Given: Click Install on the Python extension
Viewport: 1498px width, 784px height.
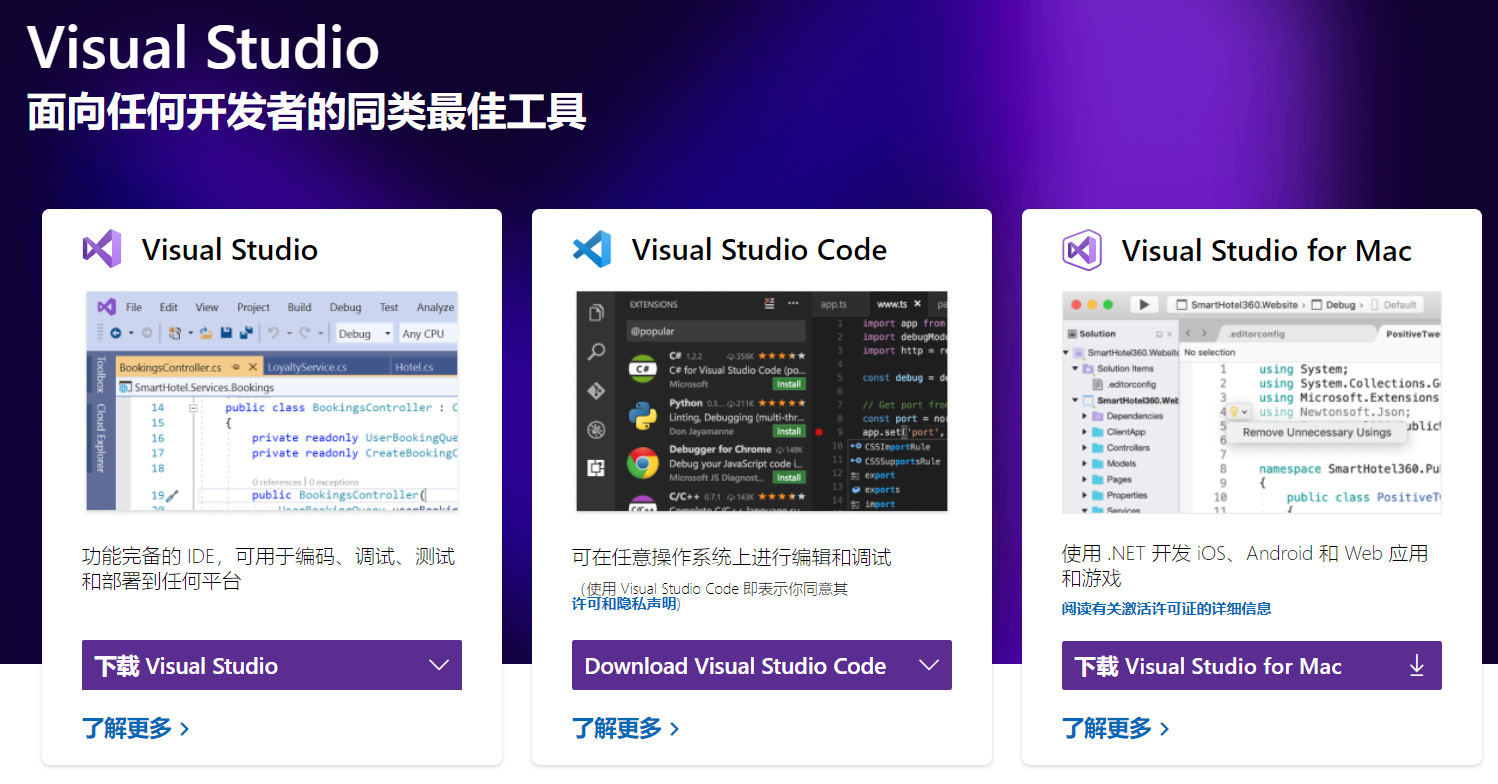Looking at the screenshot, I should point(788,431).
